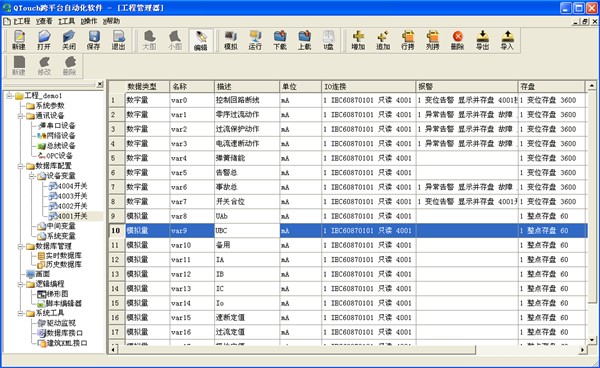Collapse the 设备变量 tree node
The image size is (600, 368).
(31, 176)
